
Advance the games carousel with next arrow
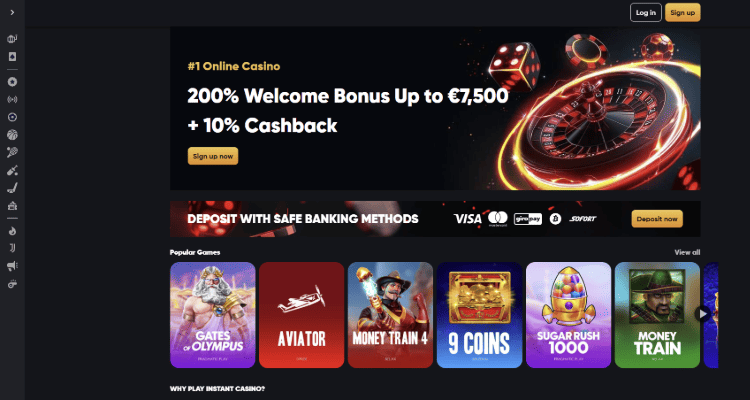[703, 314]
